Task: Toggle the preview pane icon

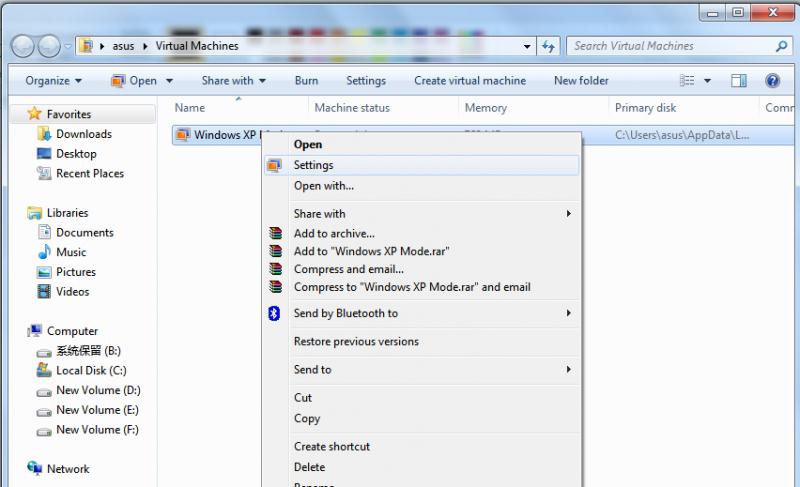Action: pyautogui.click(x=738, y=81)
